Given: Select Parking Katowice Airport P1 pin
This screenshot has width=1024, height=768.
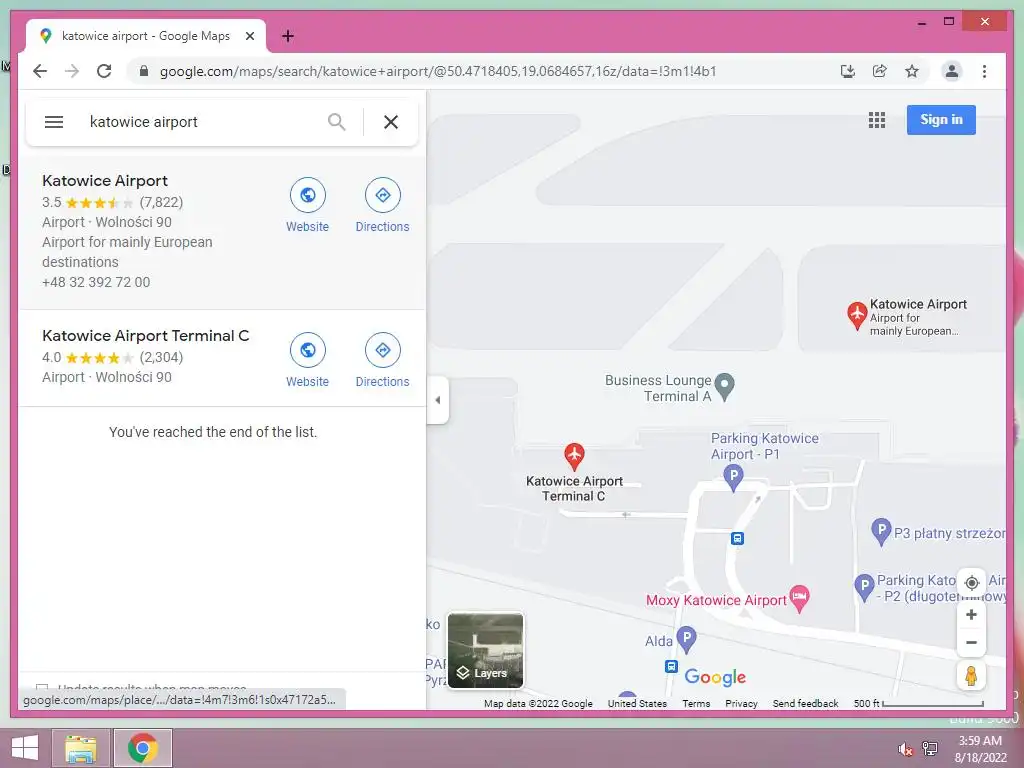Looking at the screenshot, I should coord(733,477).
